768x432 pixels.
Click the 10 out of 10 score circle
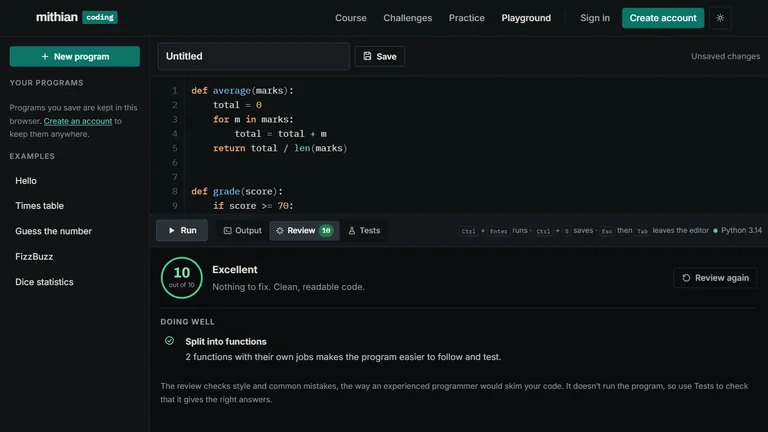coord(182,278)
